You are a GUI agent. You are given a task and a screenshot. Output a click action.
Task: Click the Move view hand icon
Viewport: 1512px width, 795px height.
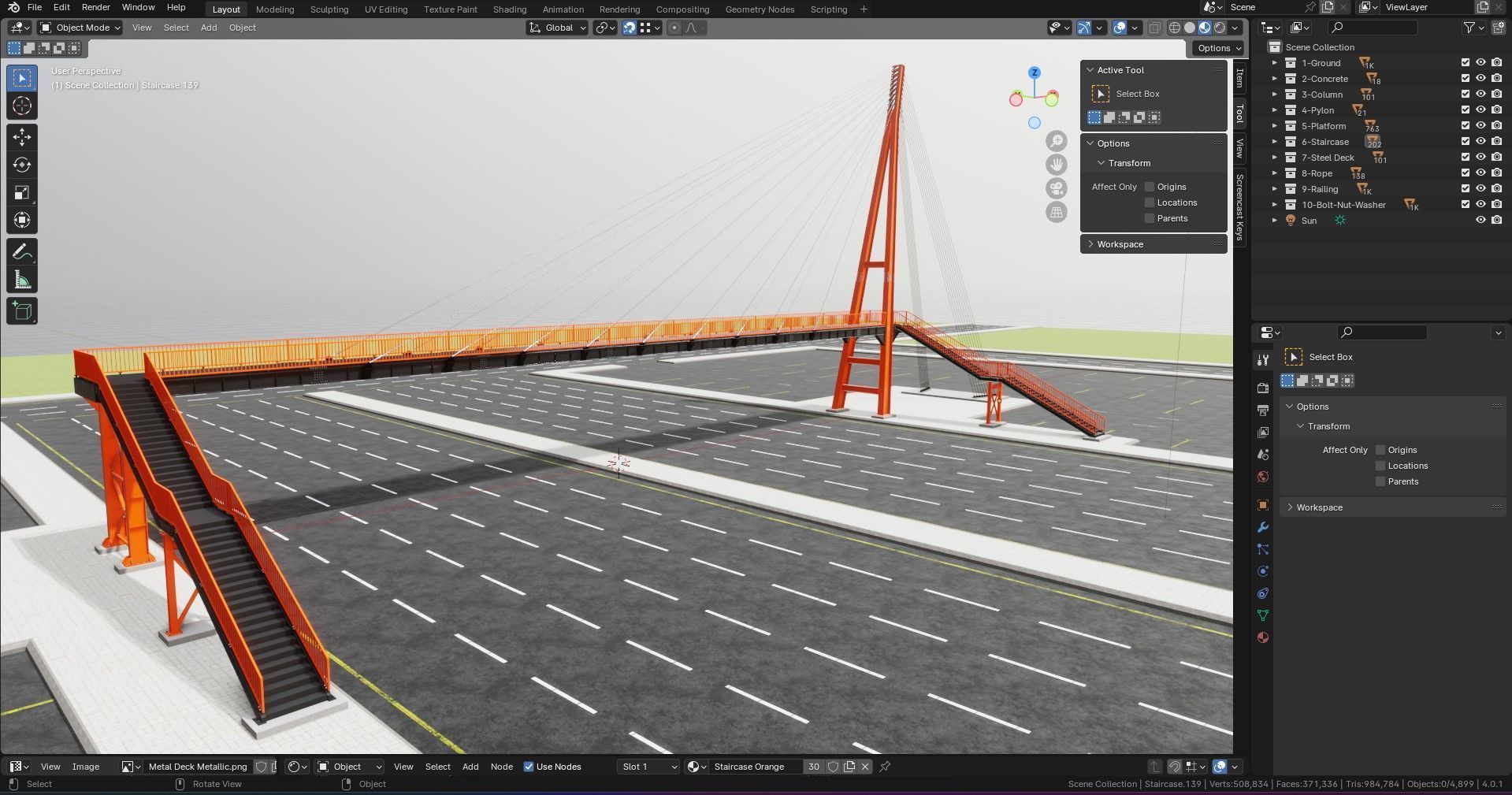click(x=1056, y=165)
